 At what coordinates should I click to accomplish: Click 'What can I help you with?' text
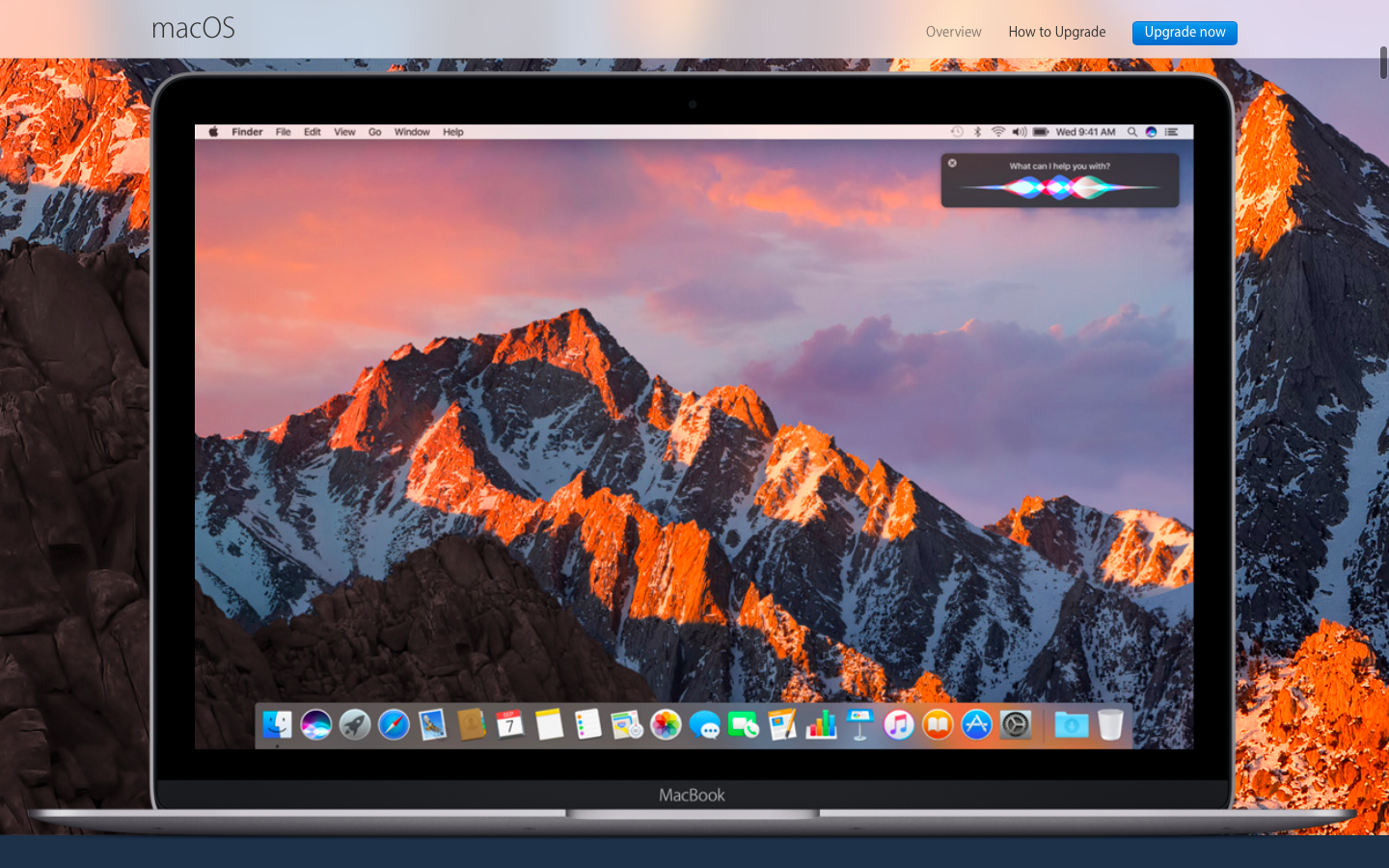coord(1059,166)
